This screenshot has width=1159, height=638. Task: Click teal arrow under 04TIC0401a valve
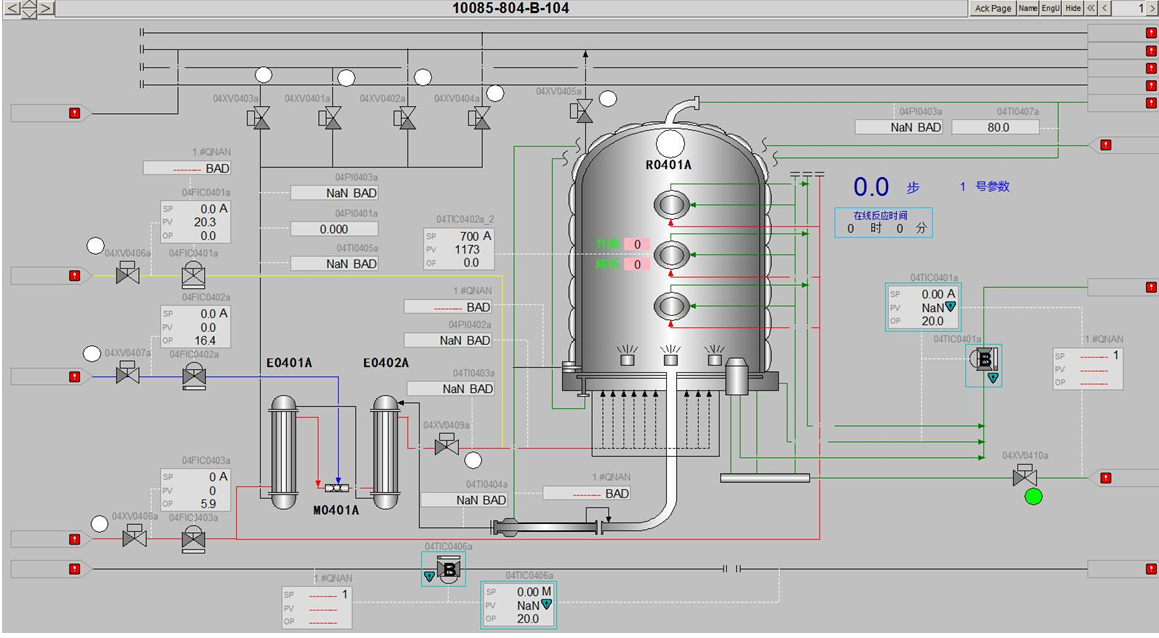click(x=993, y=378)
